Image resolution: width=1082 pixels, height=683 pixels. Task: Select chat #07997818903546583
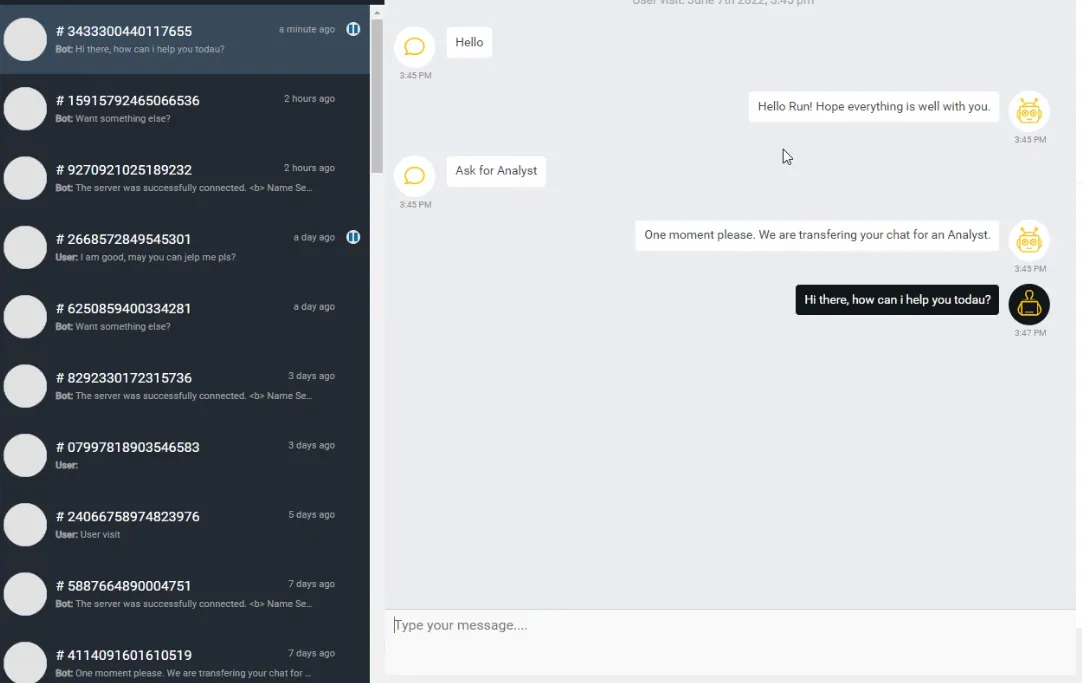coord(185,455)
